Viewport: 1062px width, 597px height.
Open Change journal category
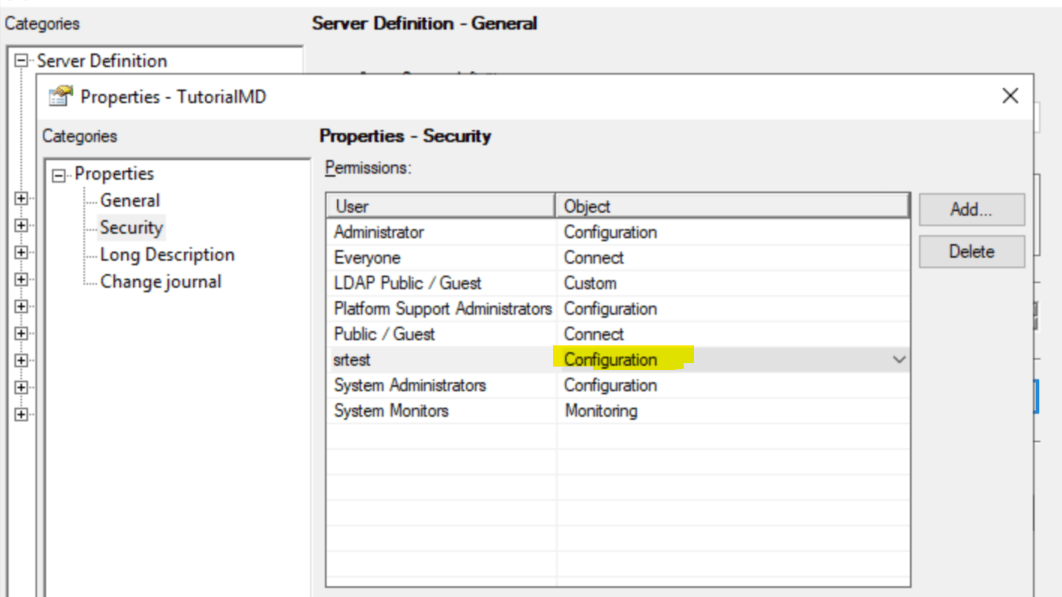(x=161, y=282)
